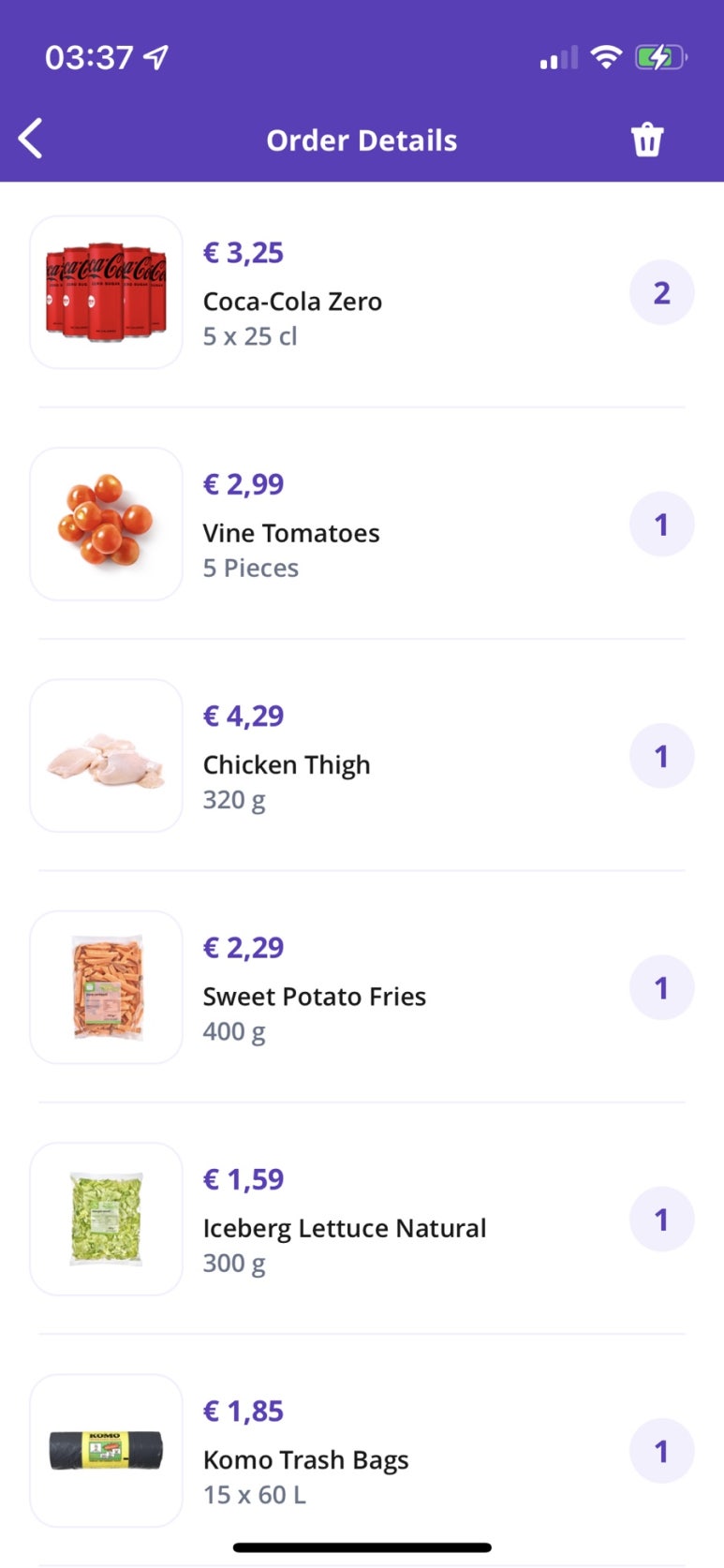Open the Iceberg Lettuce product thumbnail

[106, 1219]
